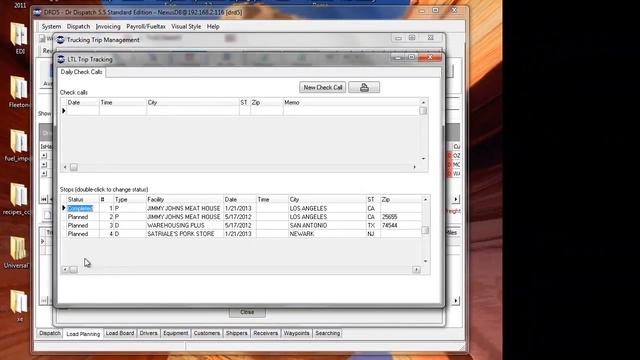Screen dimensions: 640x360
Task: Switch to the Equipment bottom tab
Action: click(x=176, y=333)
